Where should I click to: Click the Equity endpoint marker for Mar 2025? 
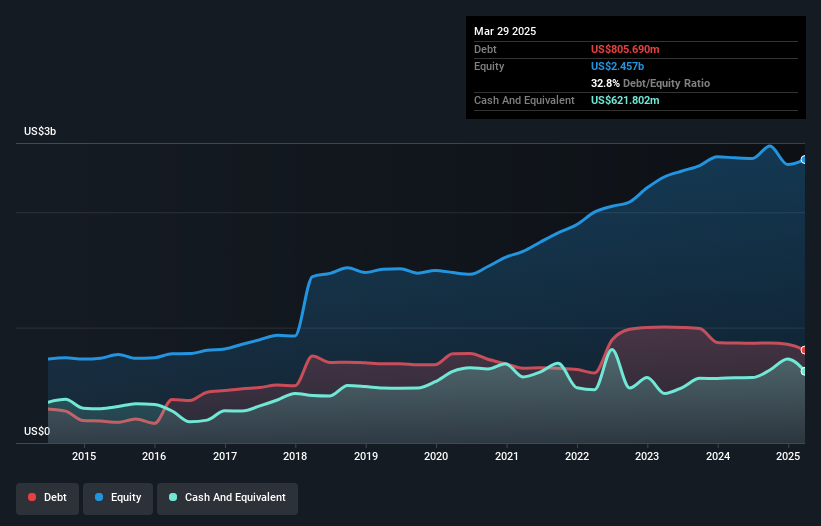[x=804, y=160]
